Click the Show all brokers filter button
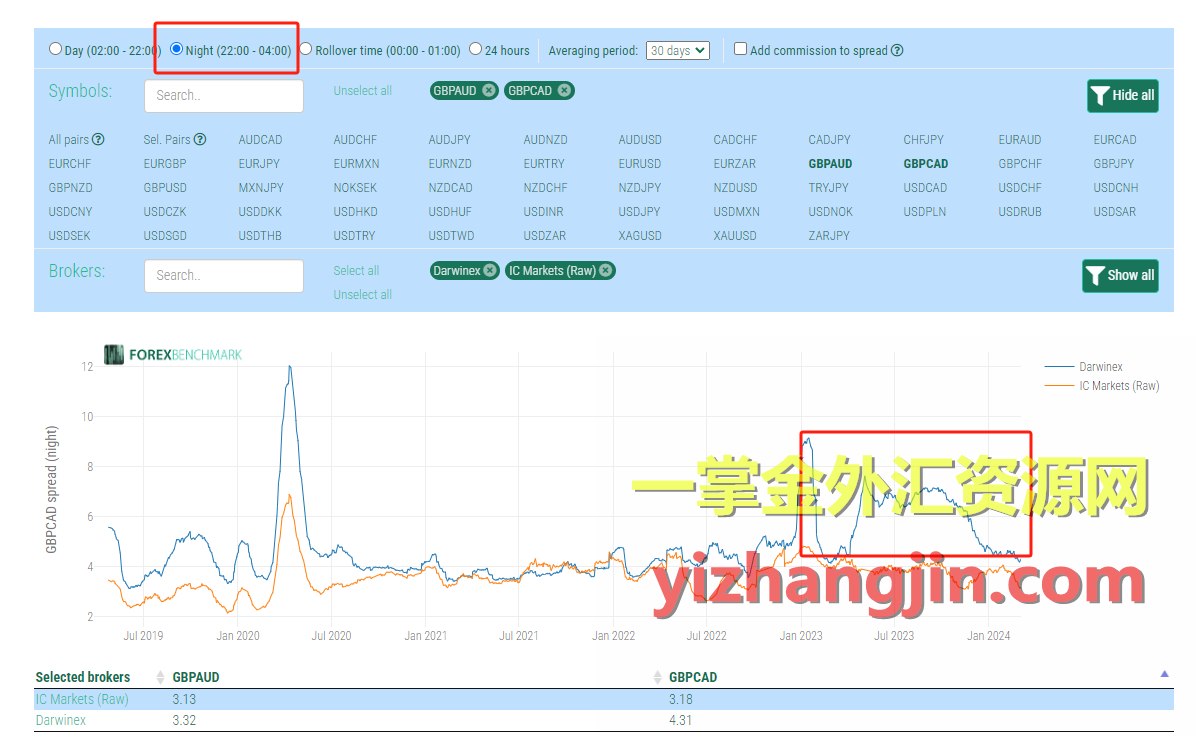Screen dimensions: 1197x736 tap(1120, 276)
